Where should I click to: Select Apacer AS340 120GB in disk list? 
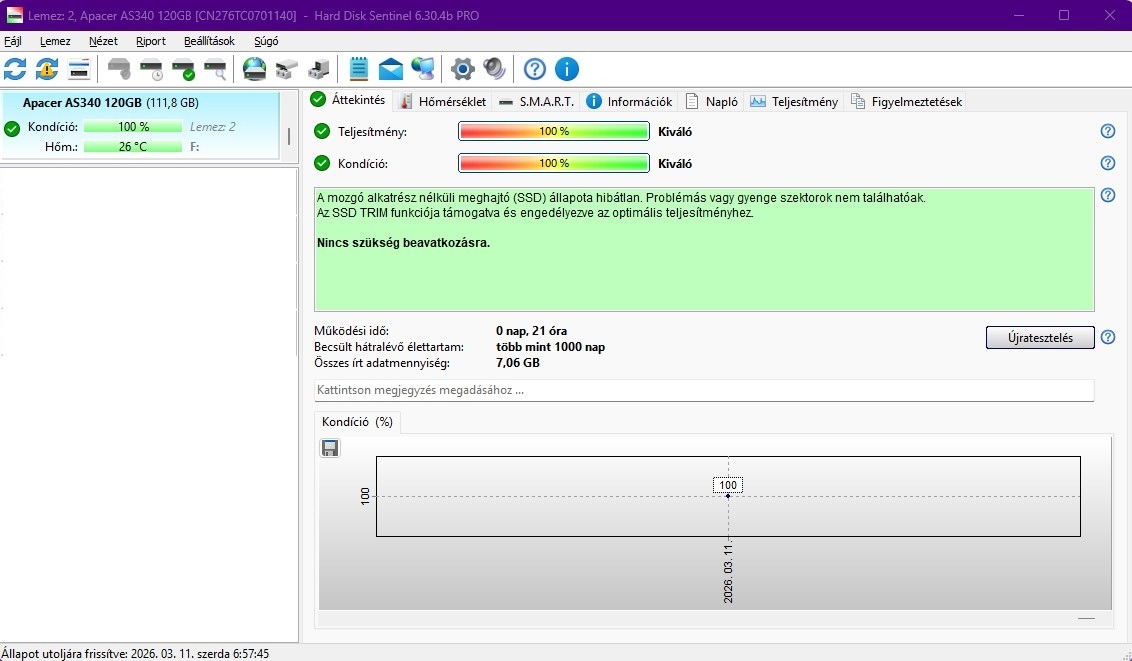click(140, 124)
